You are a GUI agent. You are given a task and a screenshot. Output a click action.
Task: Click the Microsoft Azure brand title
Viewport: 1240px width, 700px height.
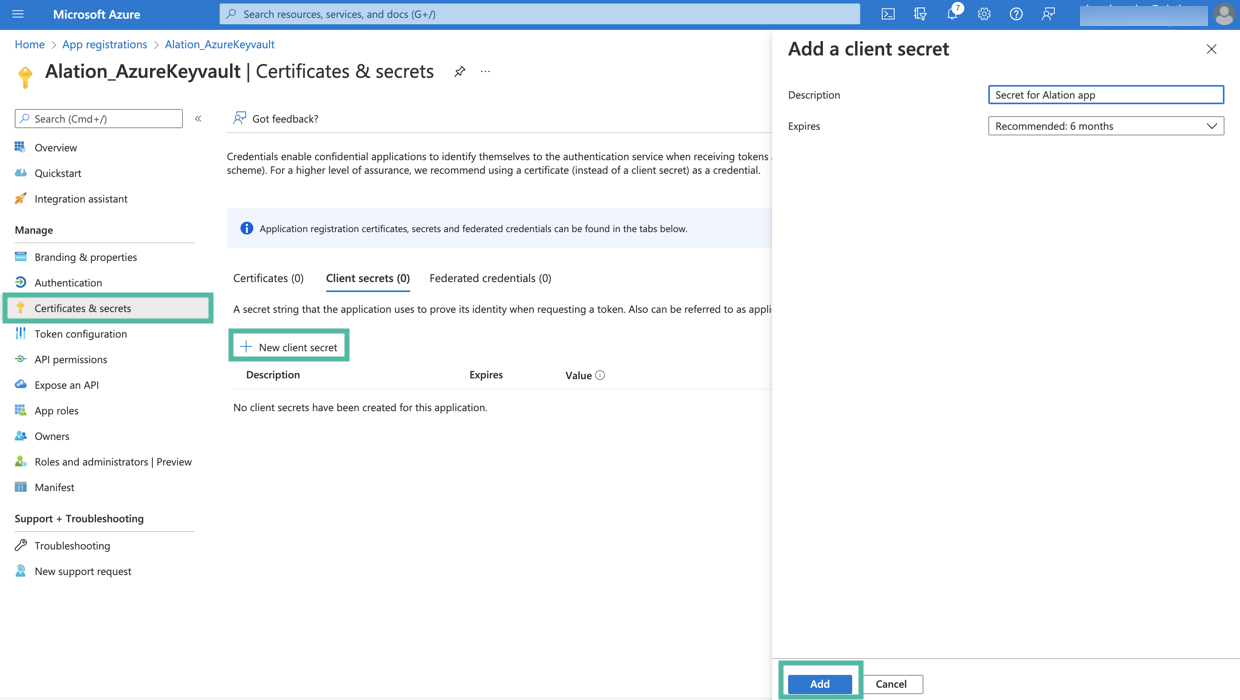(96, 14)
